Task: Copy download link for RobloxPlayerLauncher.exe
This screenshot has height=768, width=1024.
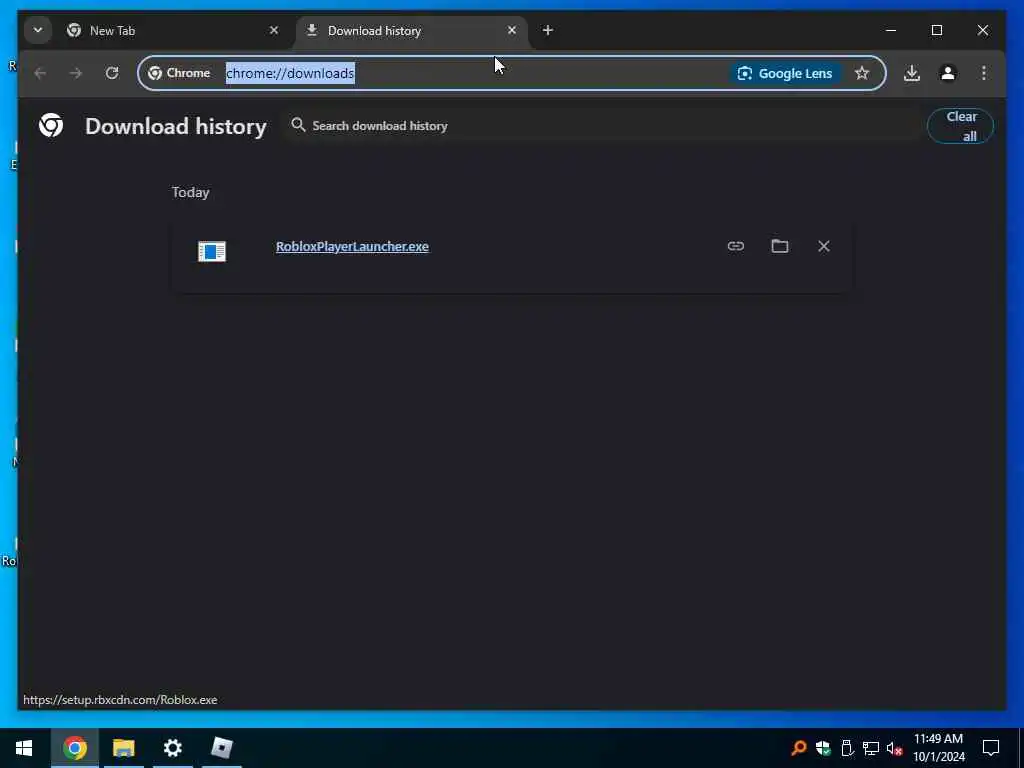Action: tap(735, 246)
